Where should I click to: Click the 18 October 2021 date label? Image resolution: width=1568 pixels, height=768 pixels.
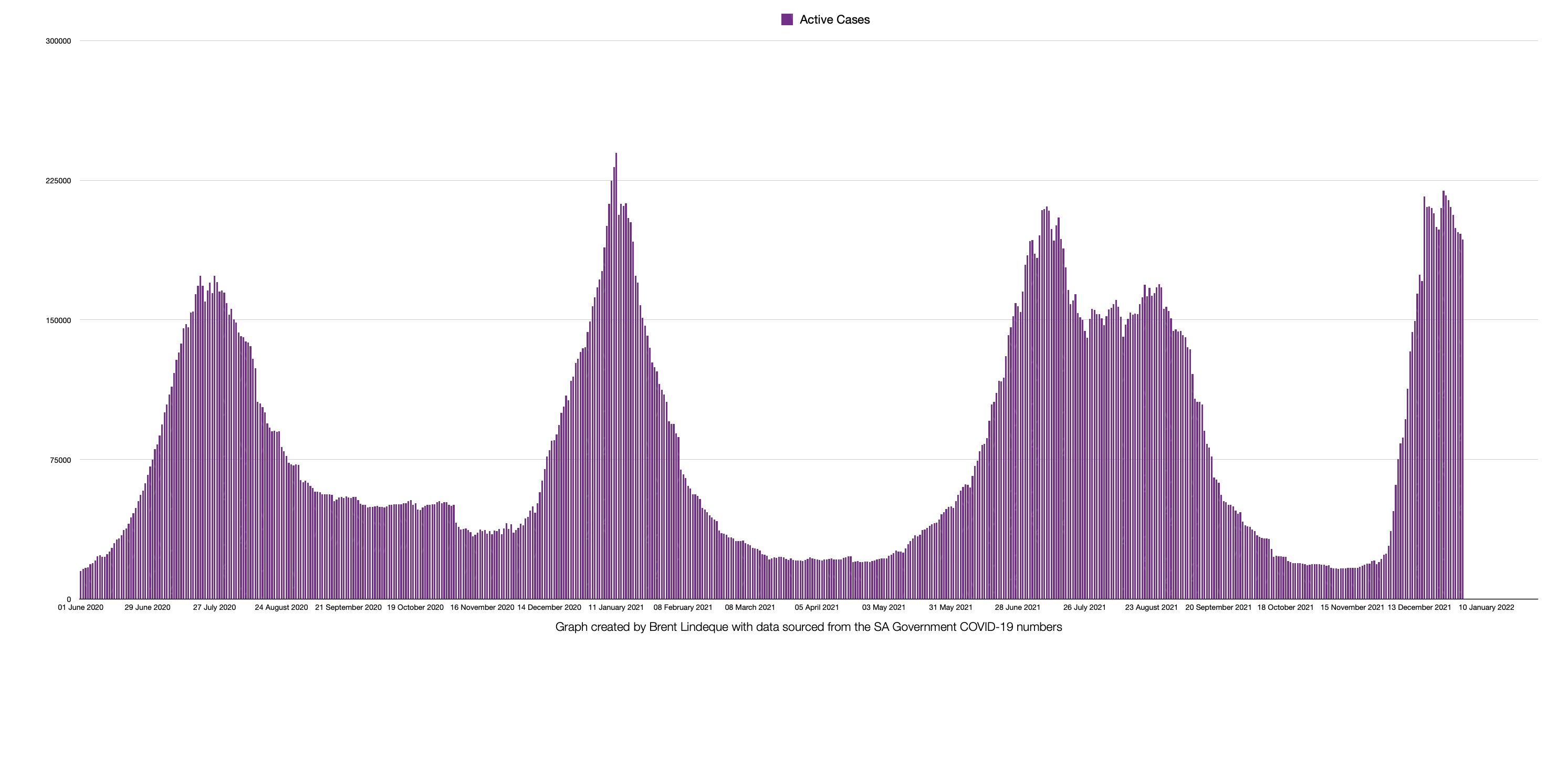pyautogui.click(x=1285, y=607)
